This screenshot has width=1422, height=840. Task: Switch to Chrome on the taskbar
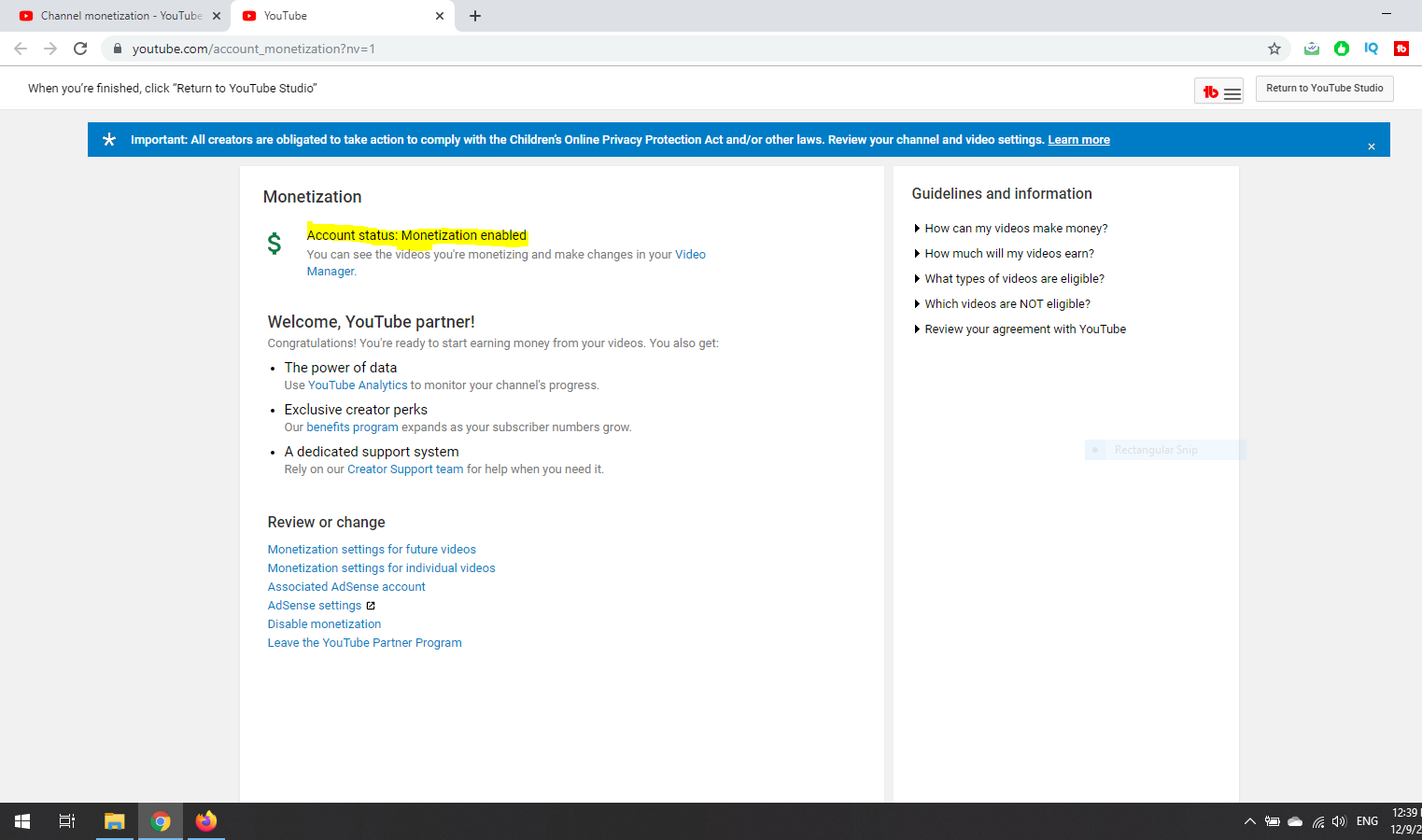click(161, 821)
